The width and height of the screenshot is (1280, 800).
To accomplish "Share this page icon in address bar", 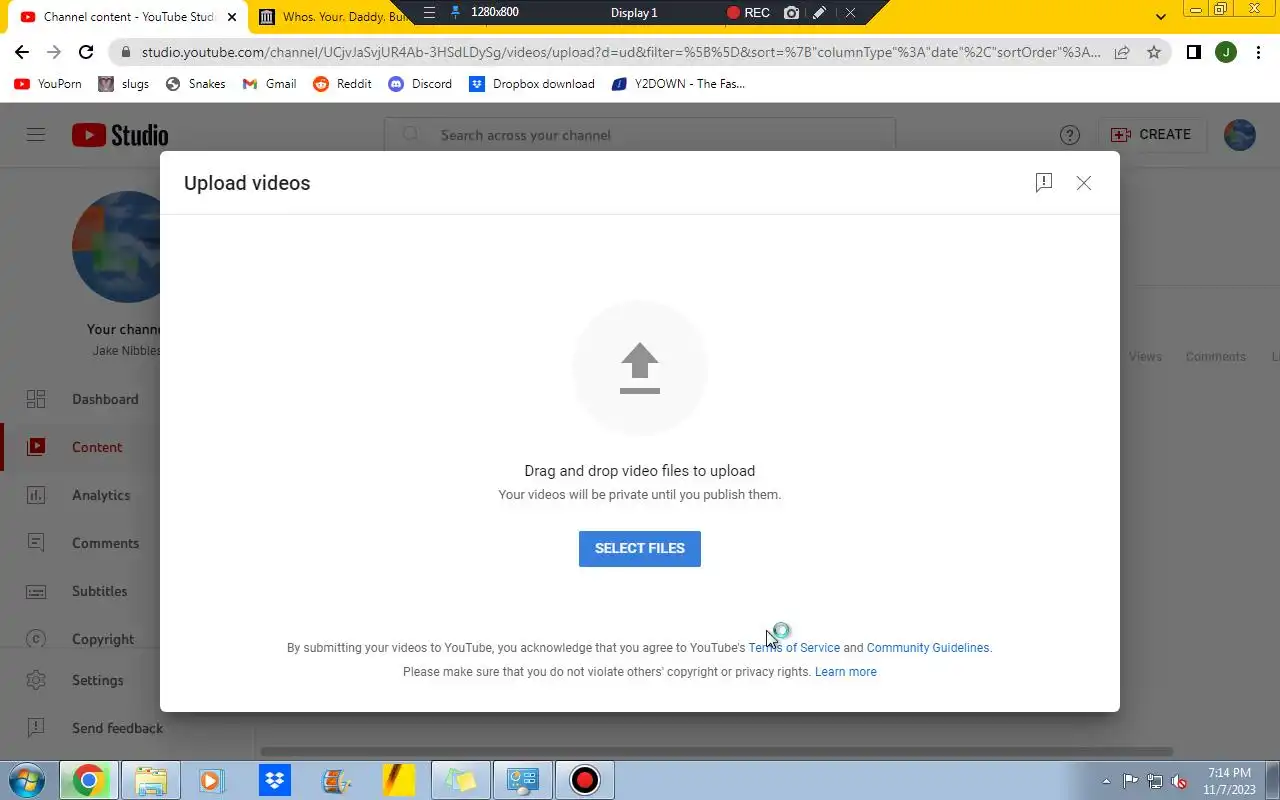I will [1122, 52].
